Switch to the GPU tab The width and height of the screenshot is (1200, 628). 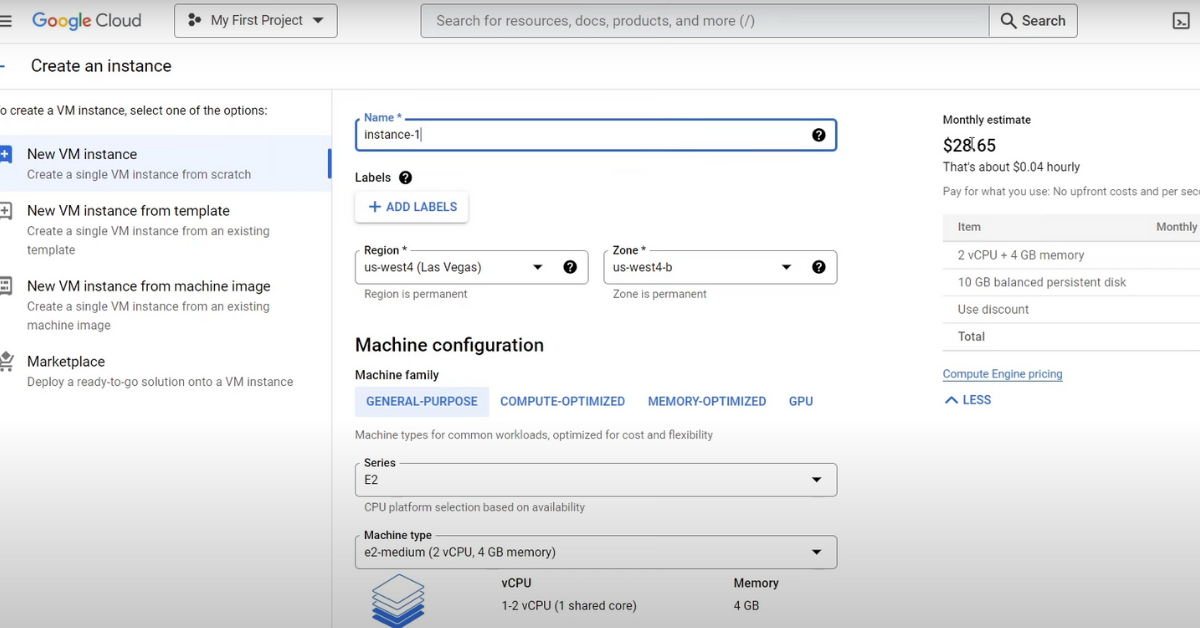click(x=801, y=401)
